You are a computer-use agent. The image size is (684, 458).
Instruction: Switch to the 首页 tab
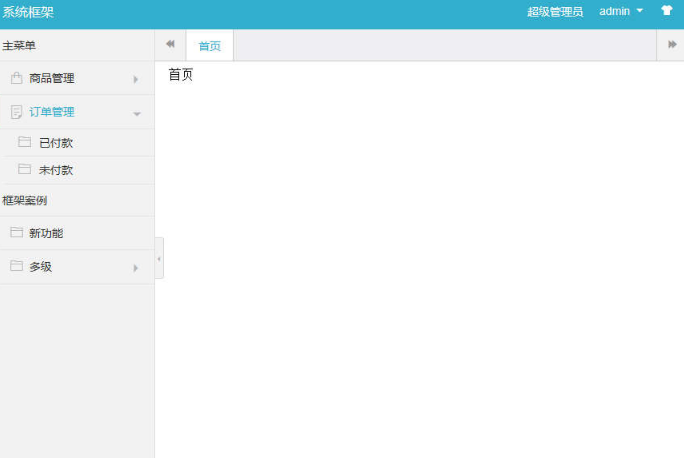coord(210,46)
